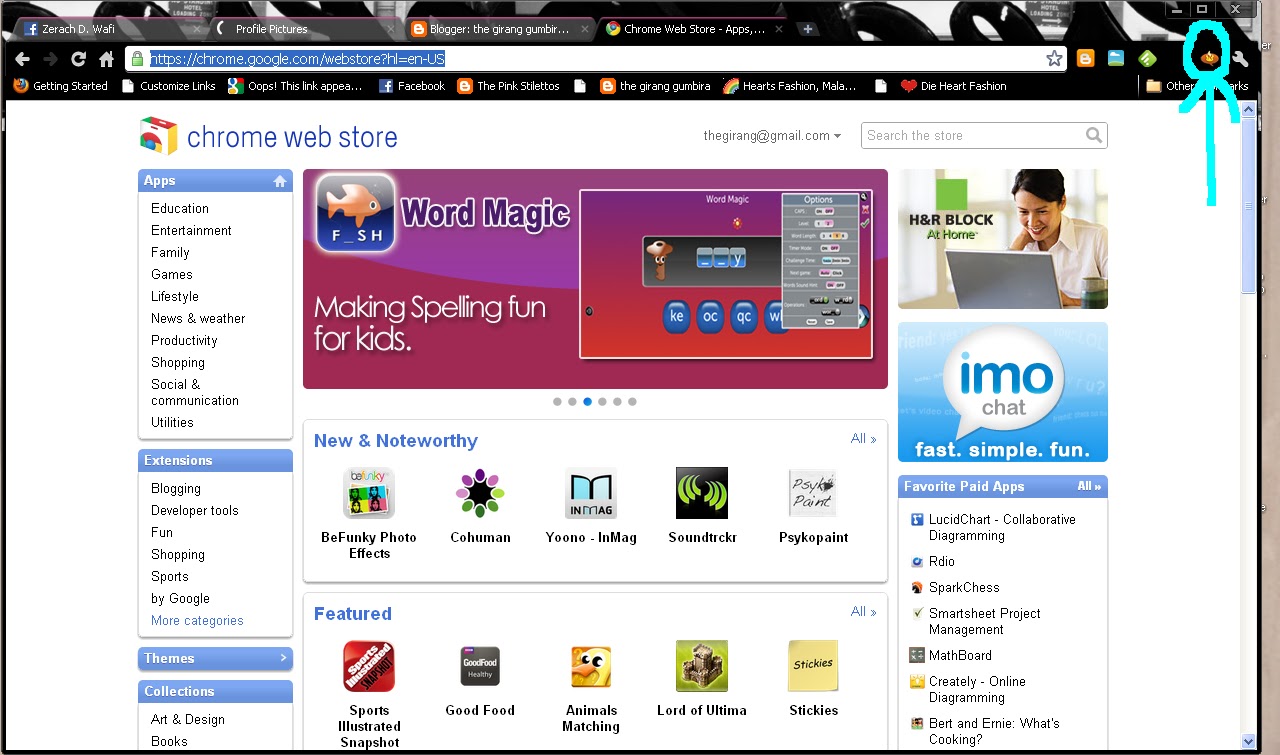View All in New & Noteworthy
Image resolution: width=1280 pixels, height=755 pixels.
coord(863,438)
